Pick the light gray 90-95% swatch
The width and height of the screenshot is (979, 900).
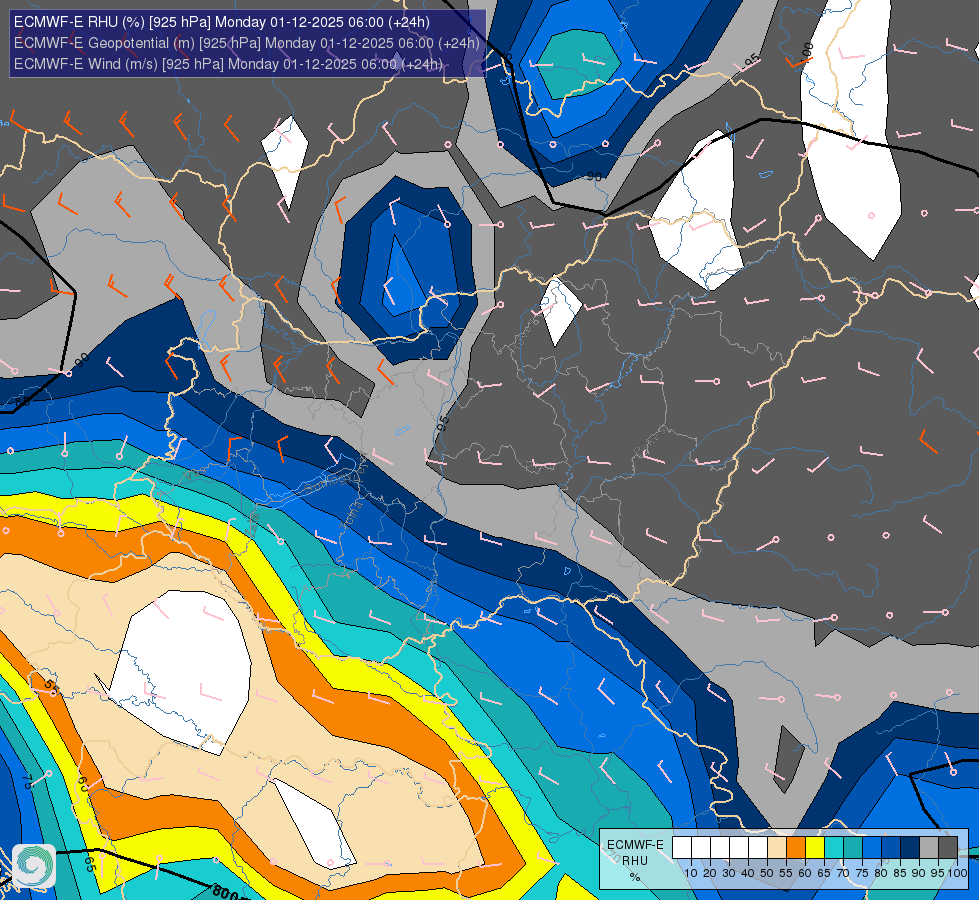click(928, 848)
